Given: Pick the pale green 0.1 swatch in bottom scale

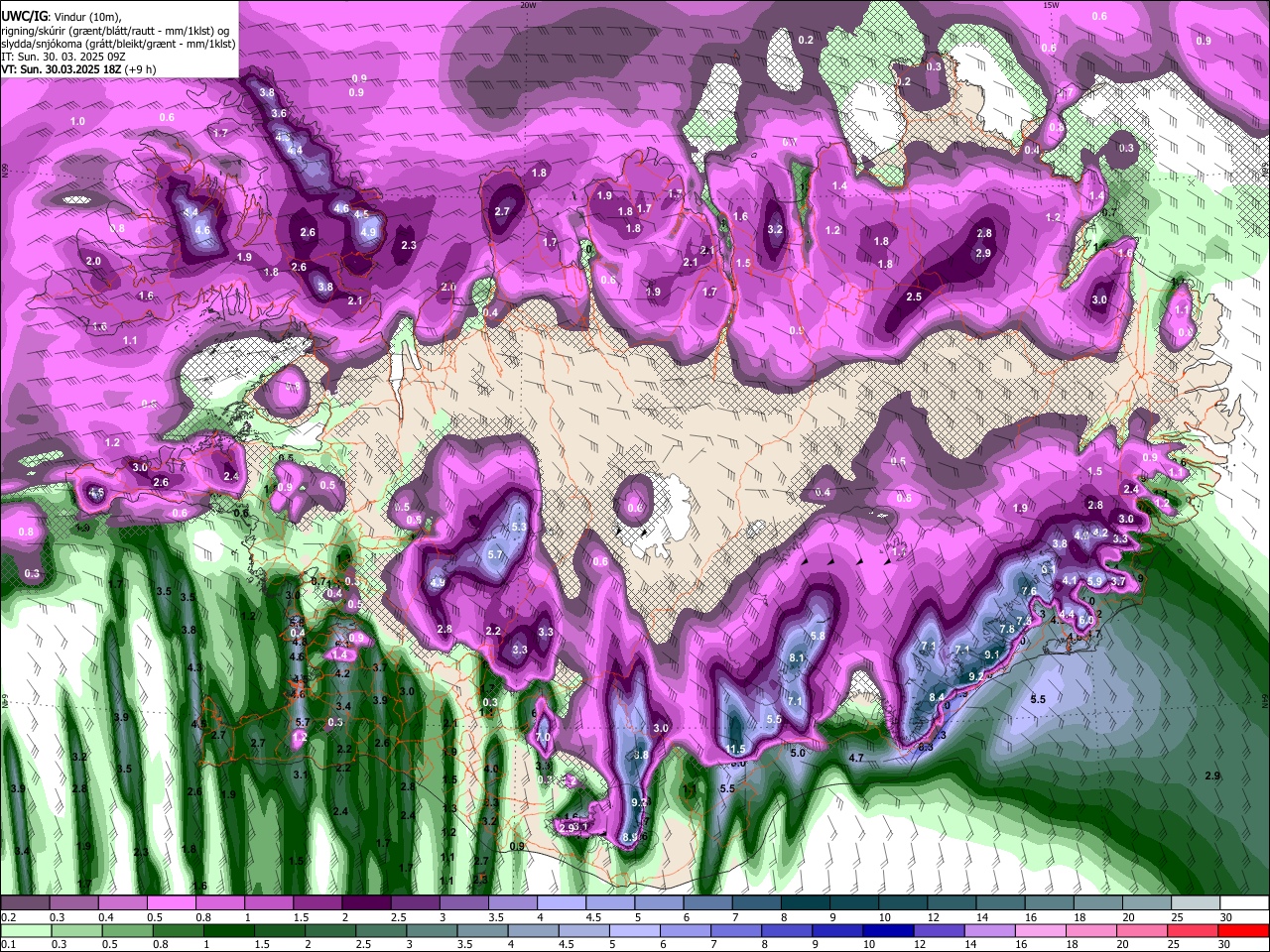Looking at the screenshot, I should 25,930.
